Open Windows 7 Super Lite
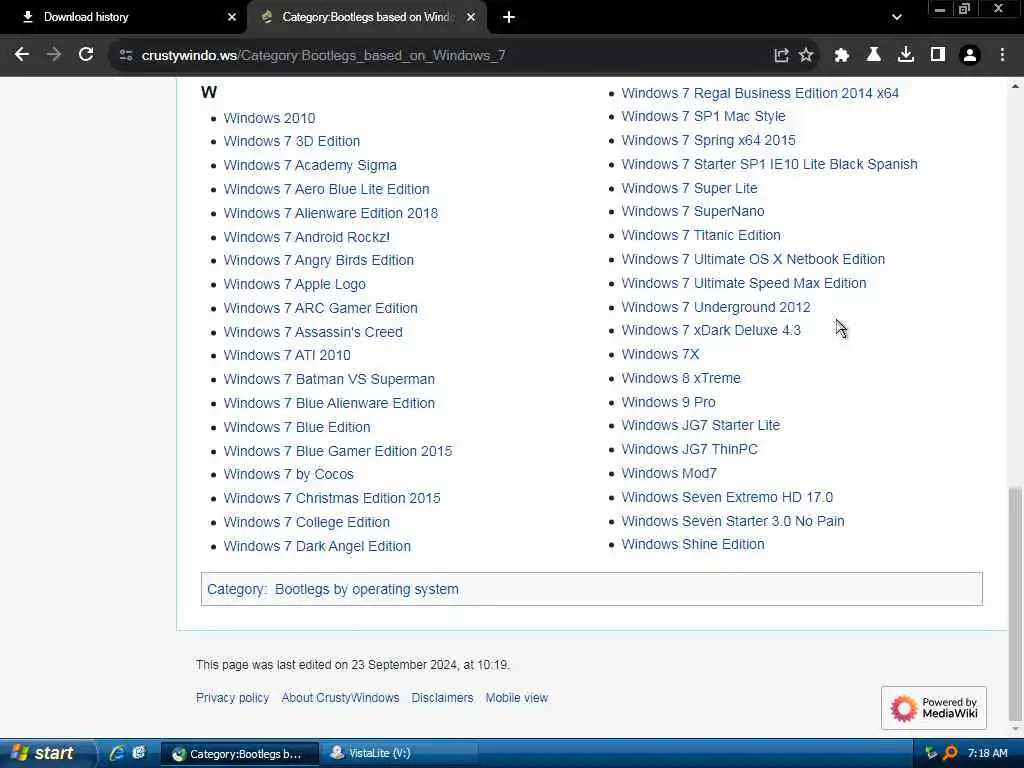 coord(689,188)
